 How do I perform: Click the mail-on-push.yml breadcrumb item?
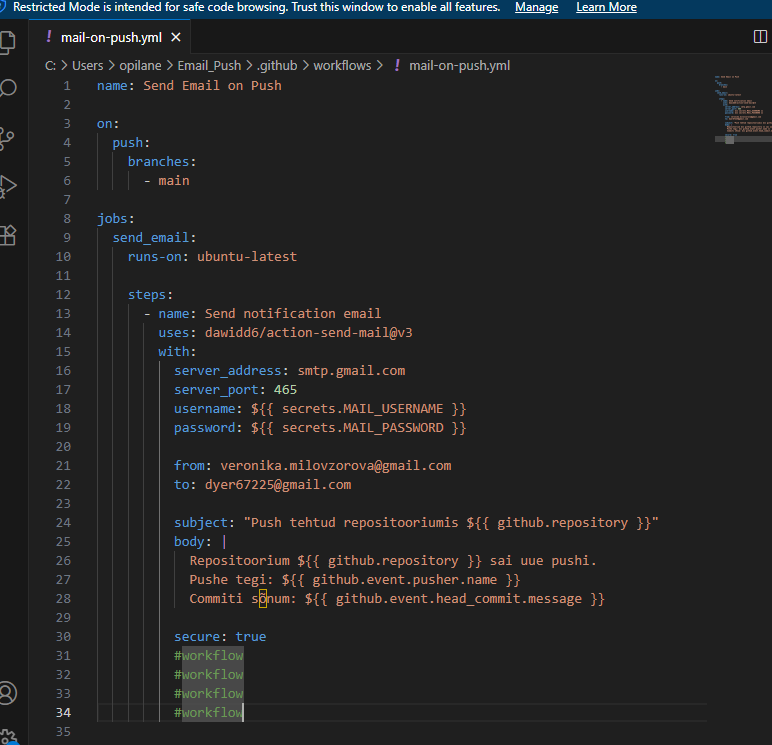459,66
